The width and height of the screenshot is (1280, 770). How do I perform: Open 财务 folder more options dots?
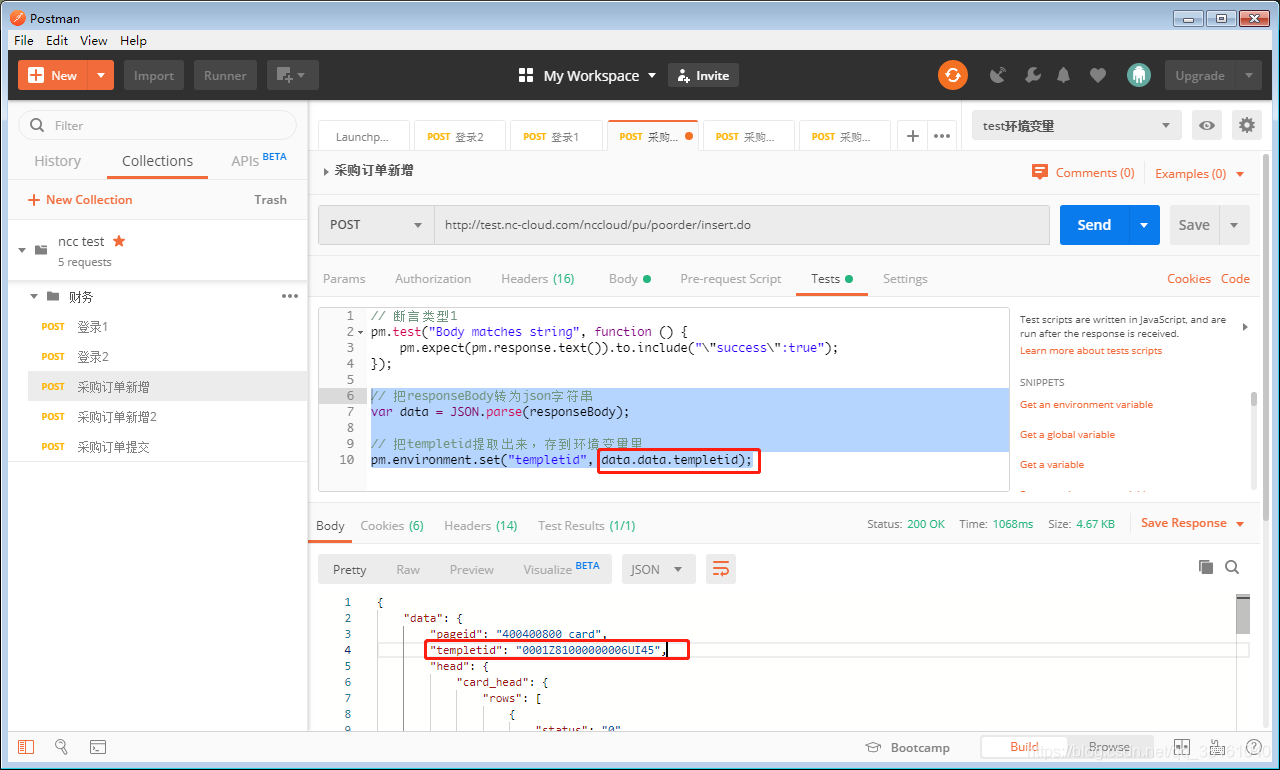pyautogui.click(x=290, y=296)
